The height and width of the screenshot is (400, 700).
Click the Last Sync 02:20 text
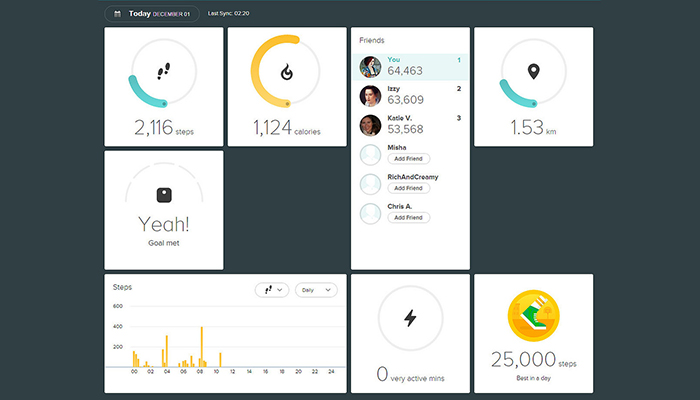tap(229, 13)
